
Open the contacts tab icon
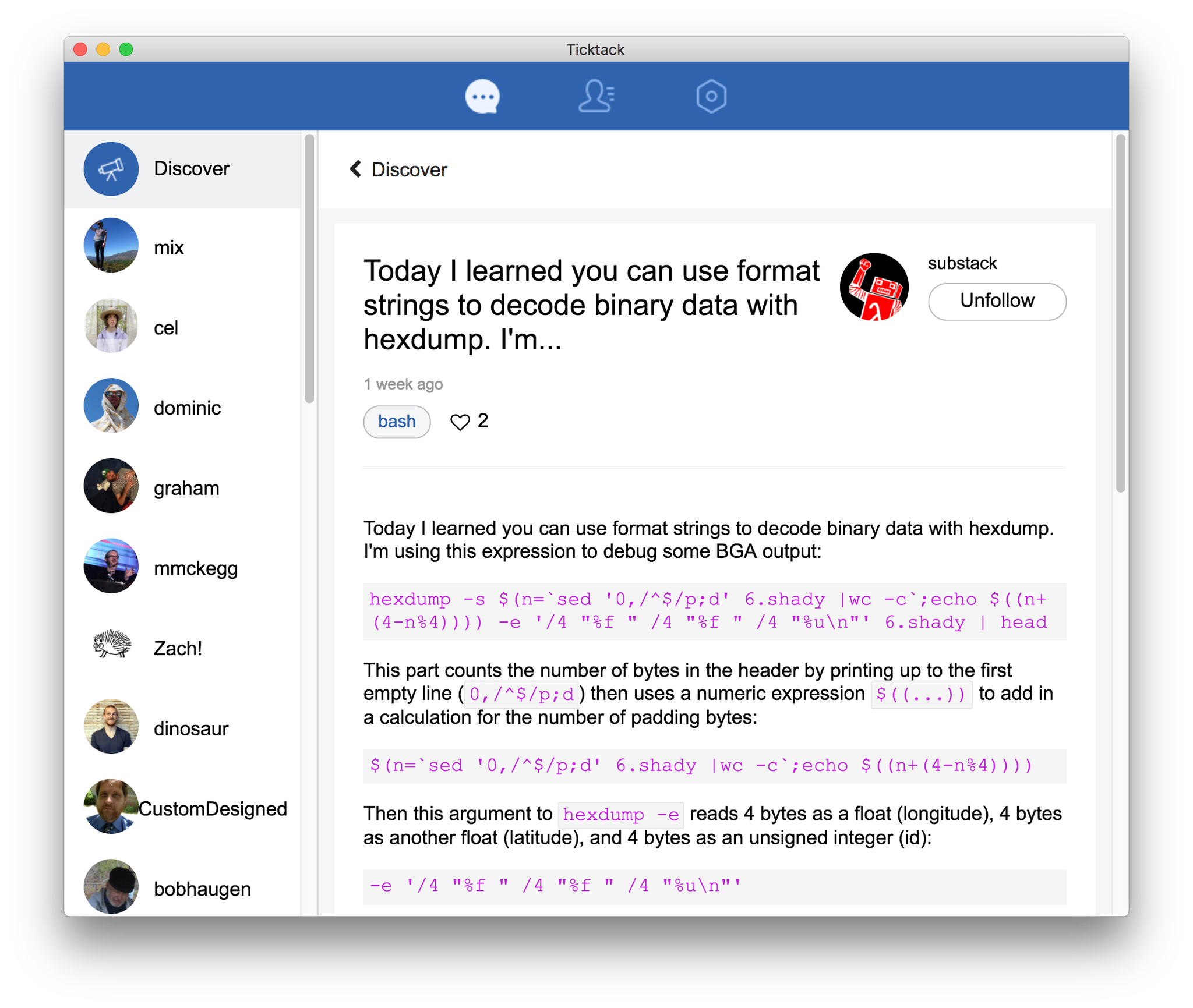[596, 96]
